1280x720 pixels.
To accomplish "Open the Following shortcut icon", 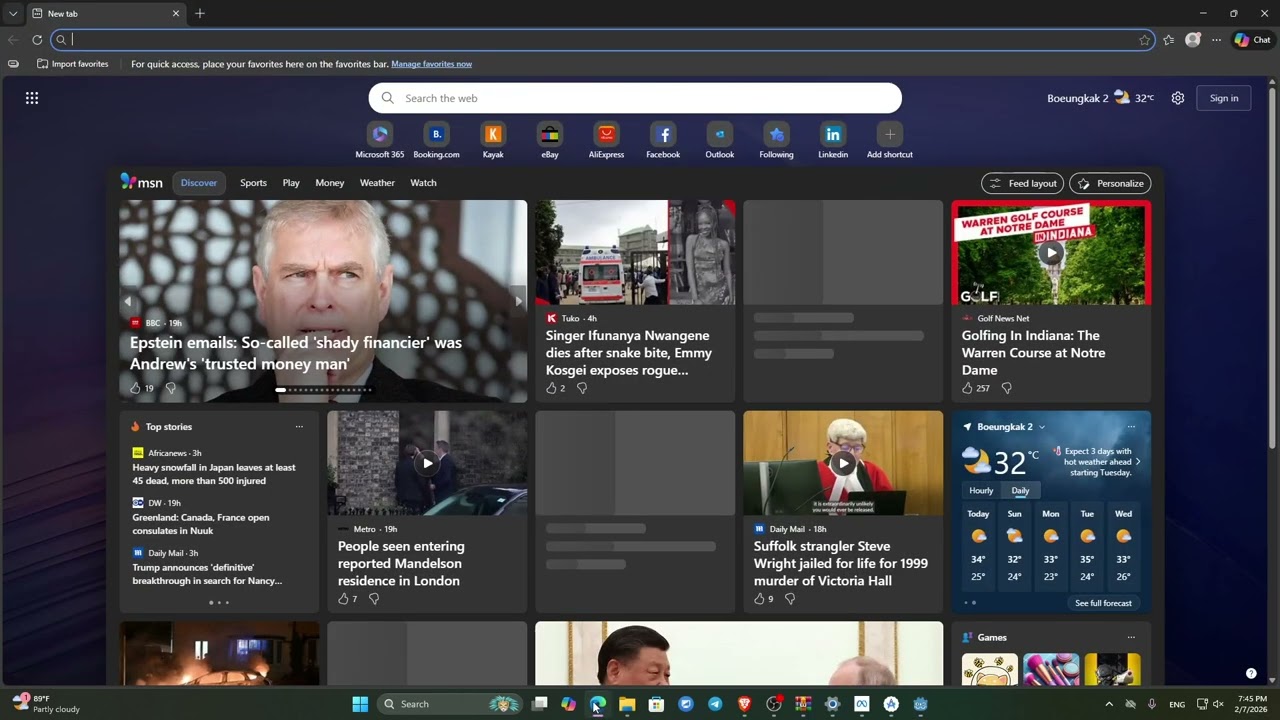I will (776, 134).
